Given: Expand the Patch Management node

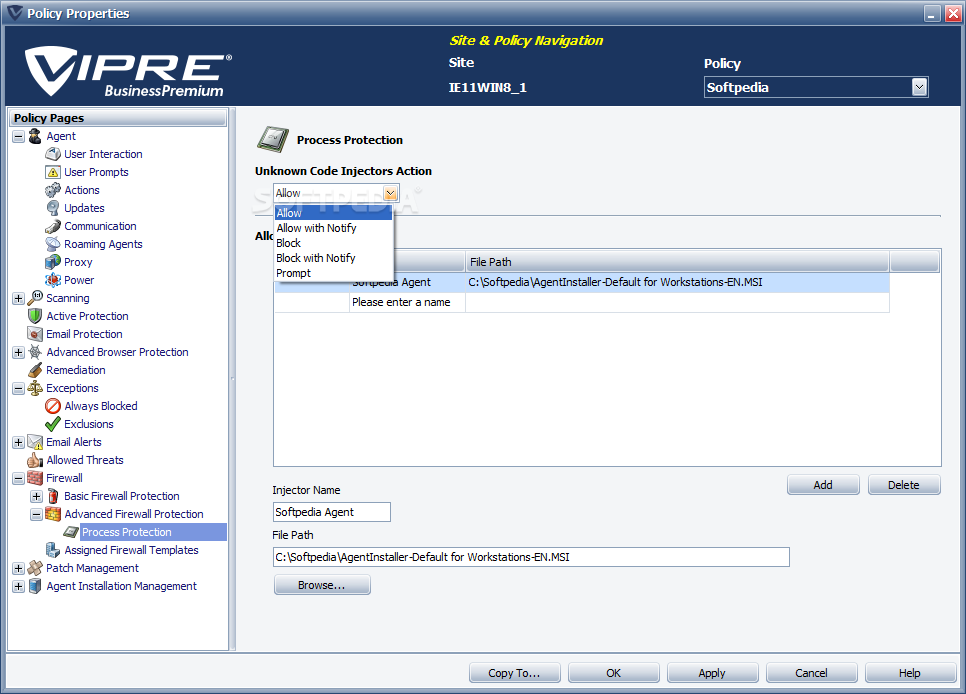Looking at the screenshot, I should tap(18, 568).
